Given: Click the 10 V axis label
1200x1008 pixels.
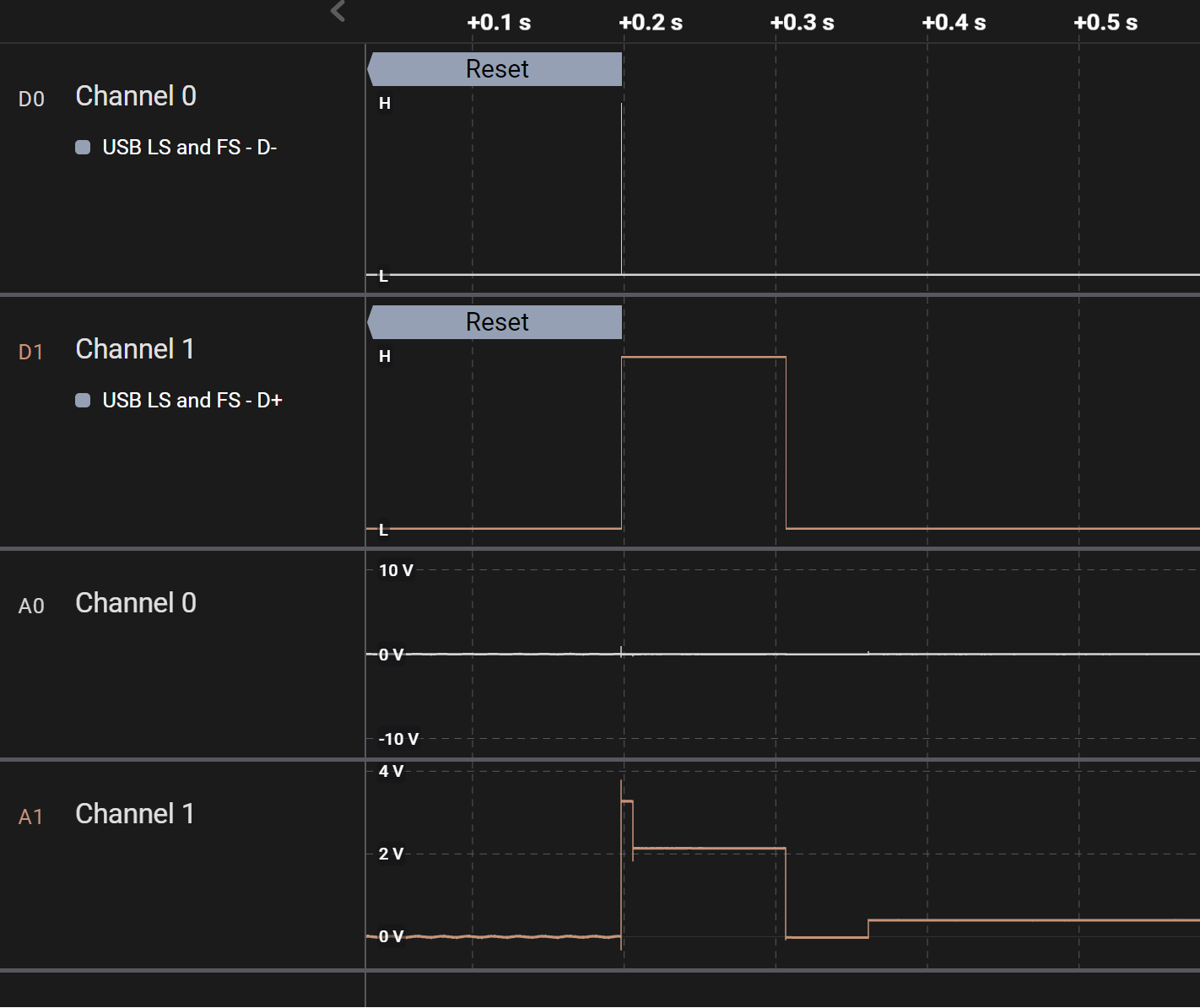Looking at the screenshot, I should click(x=396, y=570).
